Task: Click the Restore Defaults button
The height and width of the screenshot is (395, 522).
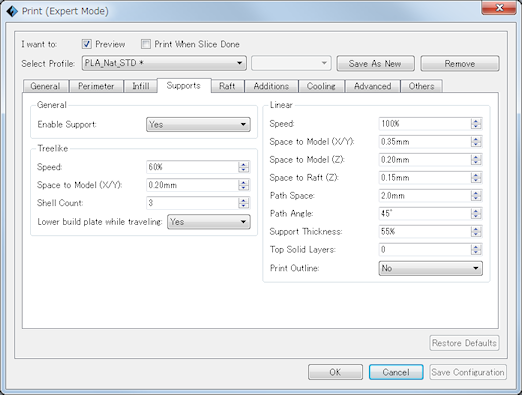Action: pos(464,343)
